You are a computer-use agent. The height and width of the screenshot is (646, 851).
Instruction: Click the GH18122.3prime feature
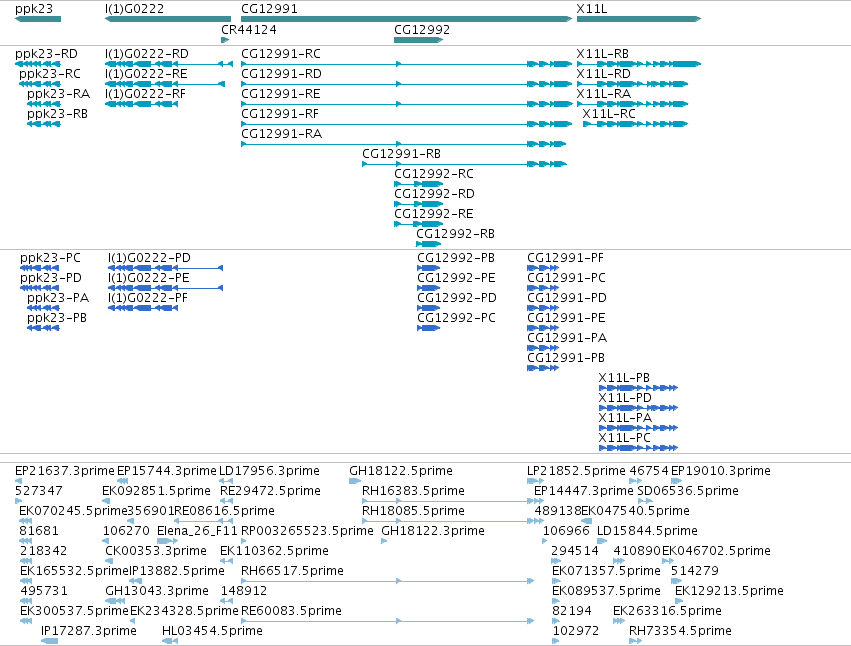pyautogui.click(x=384, y=541)
